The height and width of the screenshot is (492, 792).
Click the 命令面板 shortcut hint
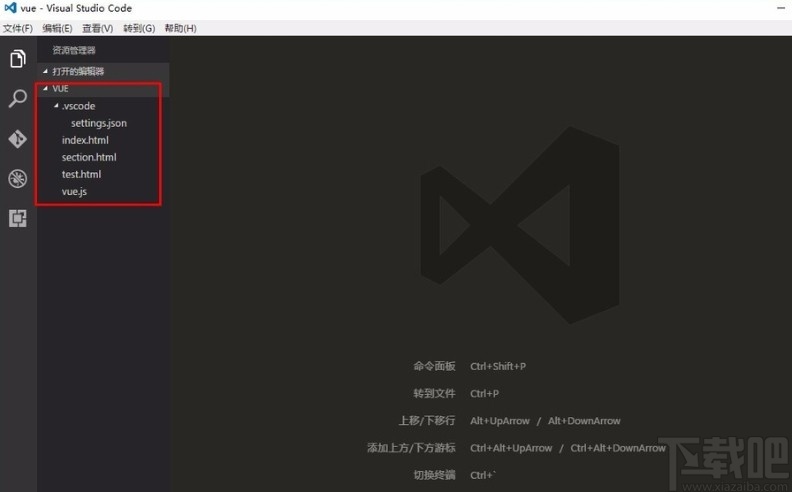(434, 366)
